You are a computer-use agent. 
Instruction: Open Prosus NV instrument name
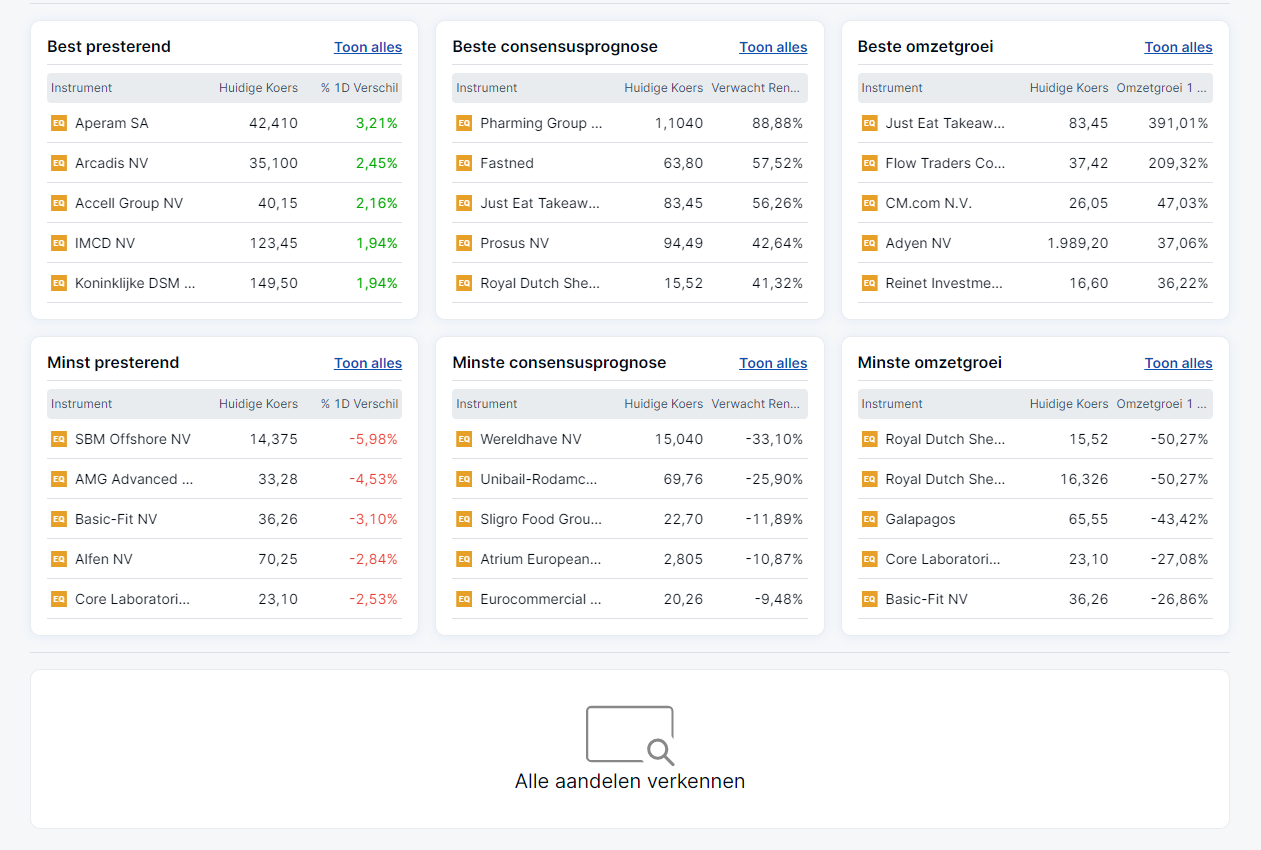(x=514, y=243)
